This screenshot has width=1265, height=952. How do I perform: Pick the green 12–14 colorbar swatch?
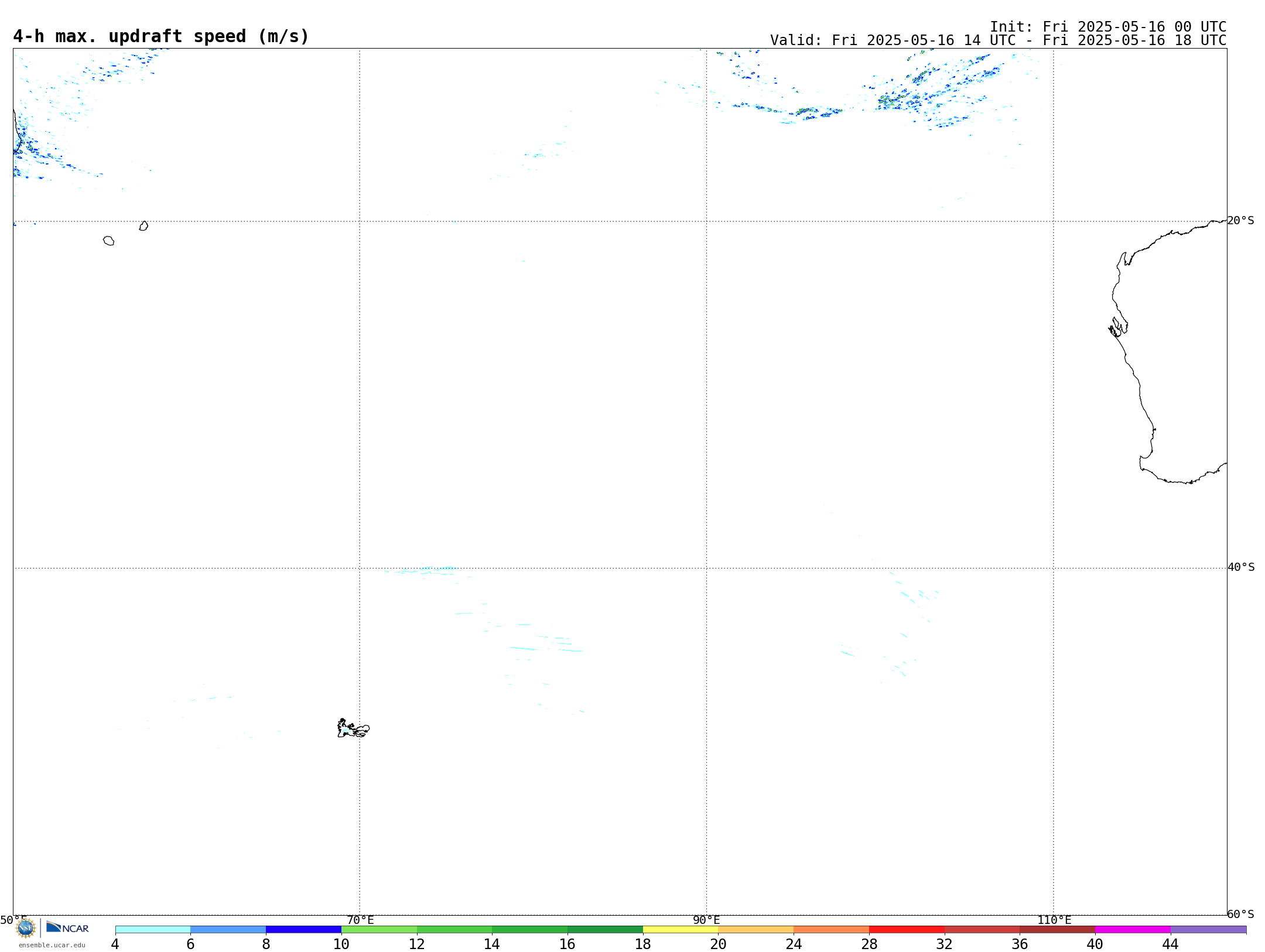point(454,930)
